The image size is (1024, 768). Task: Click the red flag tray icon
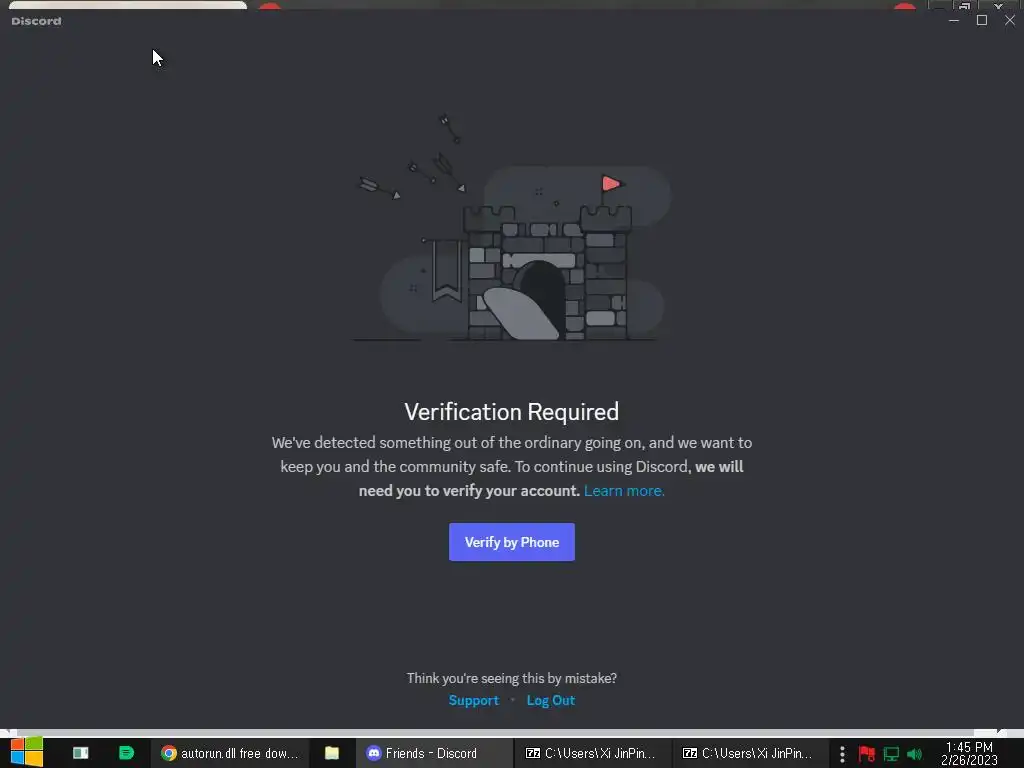[x=867, y=754]
